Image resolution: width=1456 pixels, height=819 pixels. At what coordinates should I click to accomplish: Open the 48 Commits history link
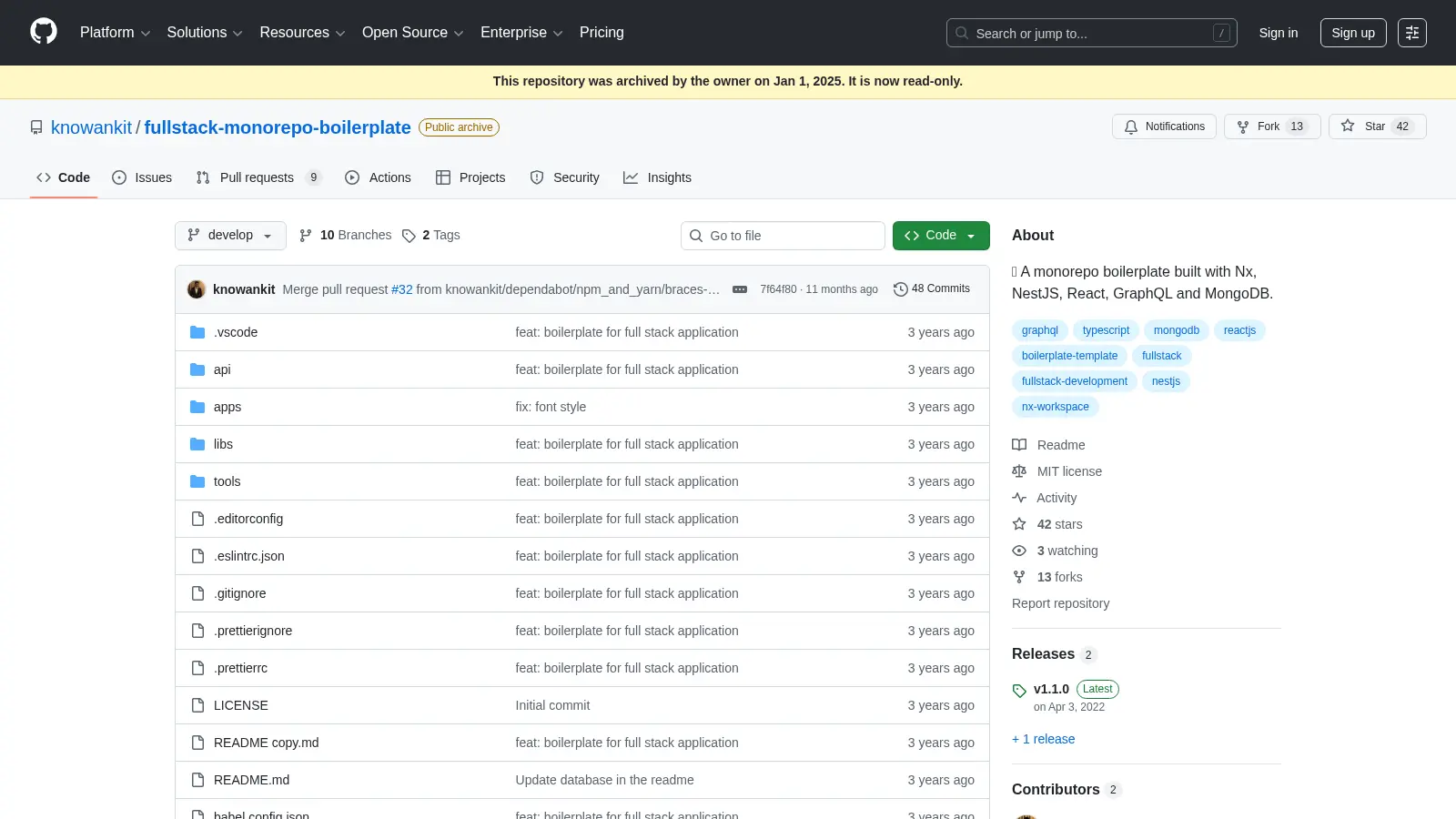point(932,289)
